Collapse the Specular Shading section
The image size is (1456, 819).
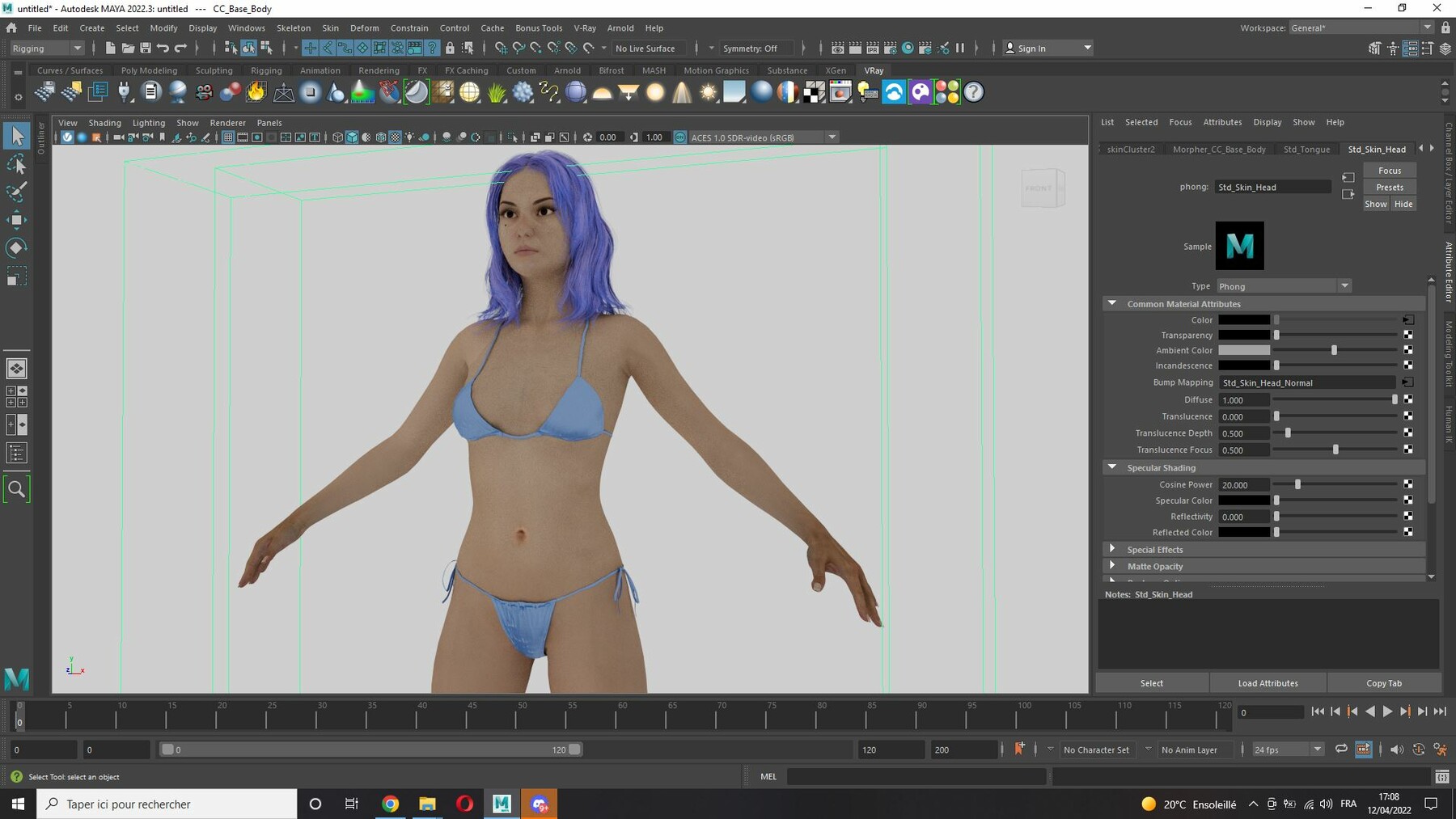pos(1112,467)
